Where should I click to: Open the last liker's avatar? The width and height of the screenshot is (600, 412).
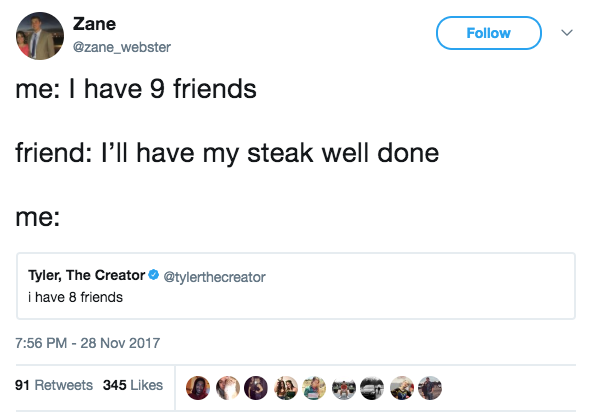(430, 386)
